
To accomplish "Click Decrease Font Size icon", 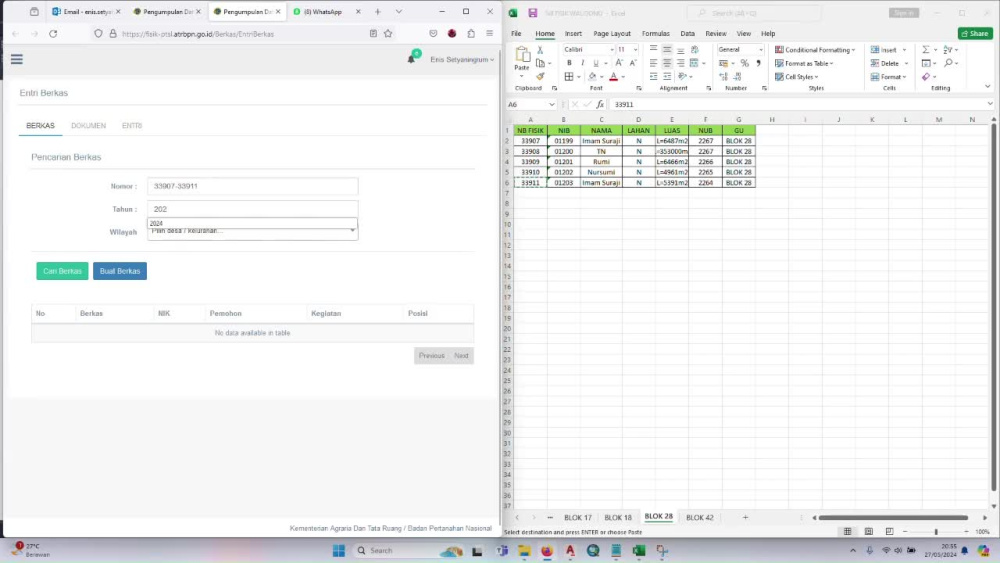I will coord(633,63).
